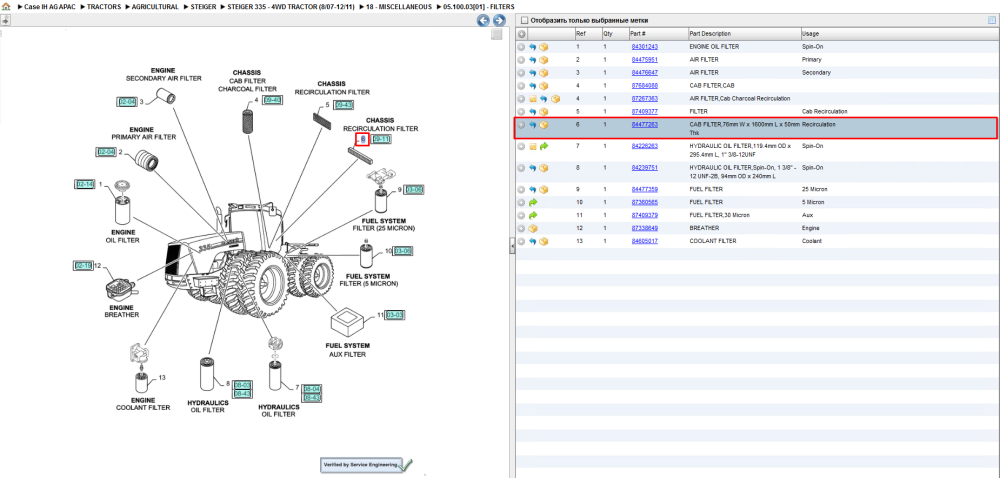Click box icon for part 87409377
The height and width of the screenshot is (478, 1000).
point(544,112)
